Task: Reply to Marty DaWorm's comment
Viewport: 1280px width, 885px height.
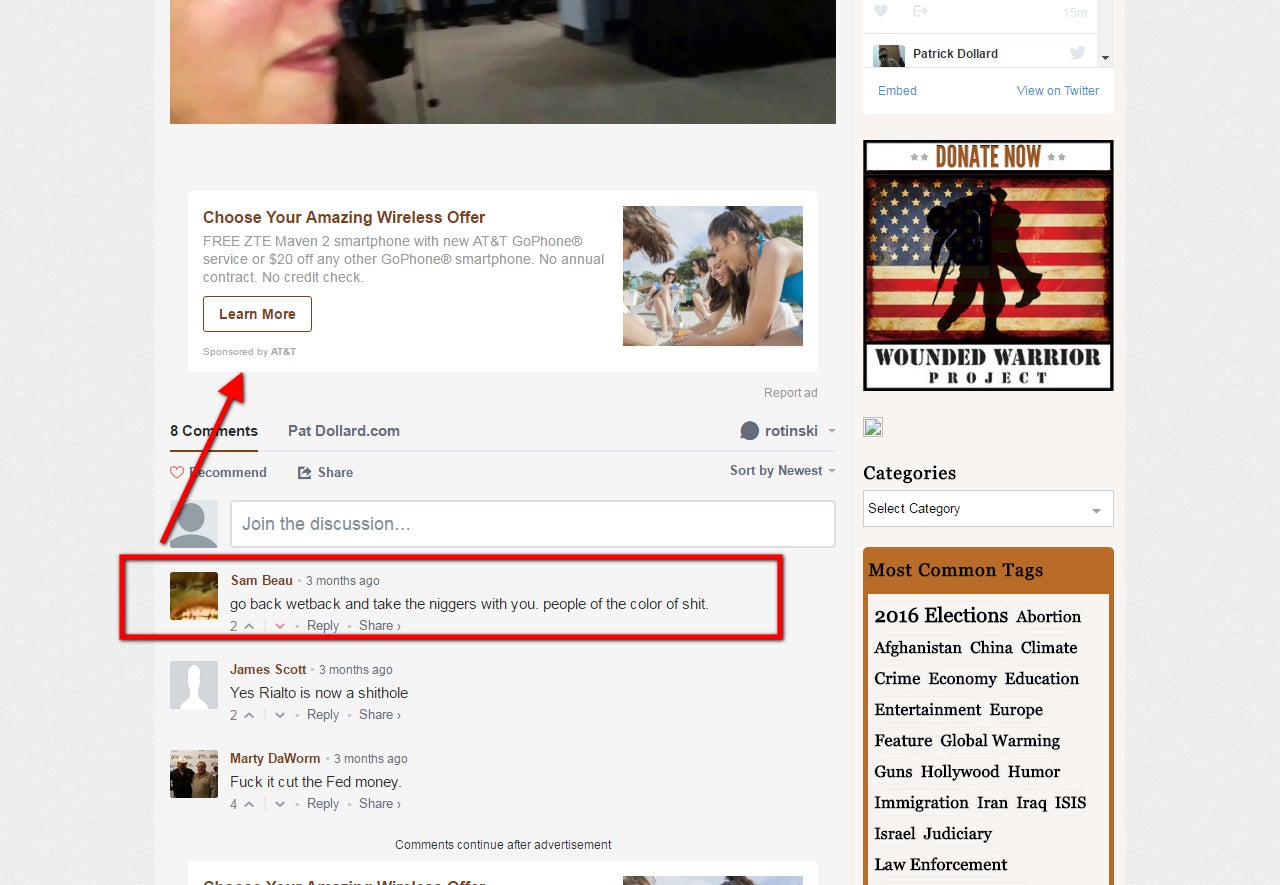Action: tap(323, 804)
